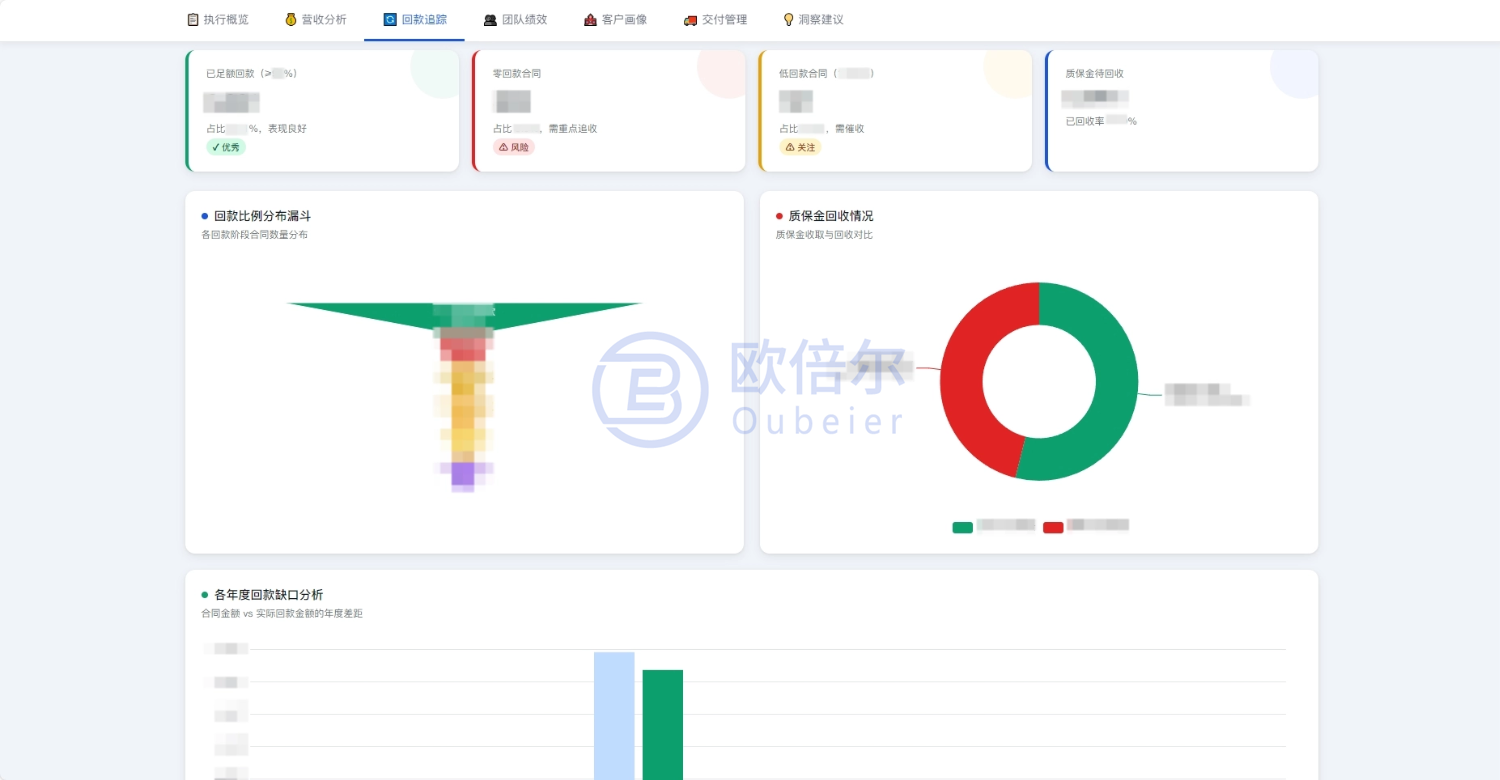1500x780 pixels.
Task: Click the purple bottom segment of the funnel
Action: [462, 474]
